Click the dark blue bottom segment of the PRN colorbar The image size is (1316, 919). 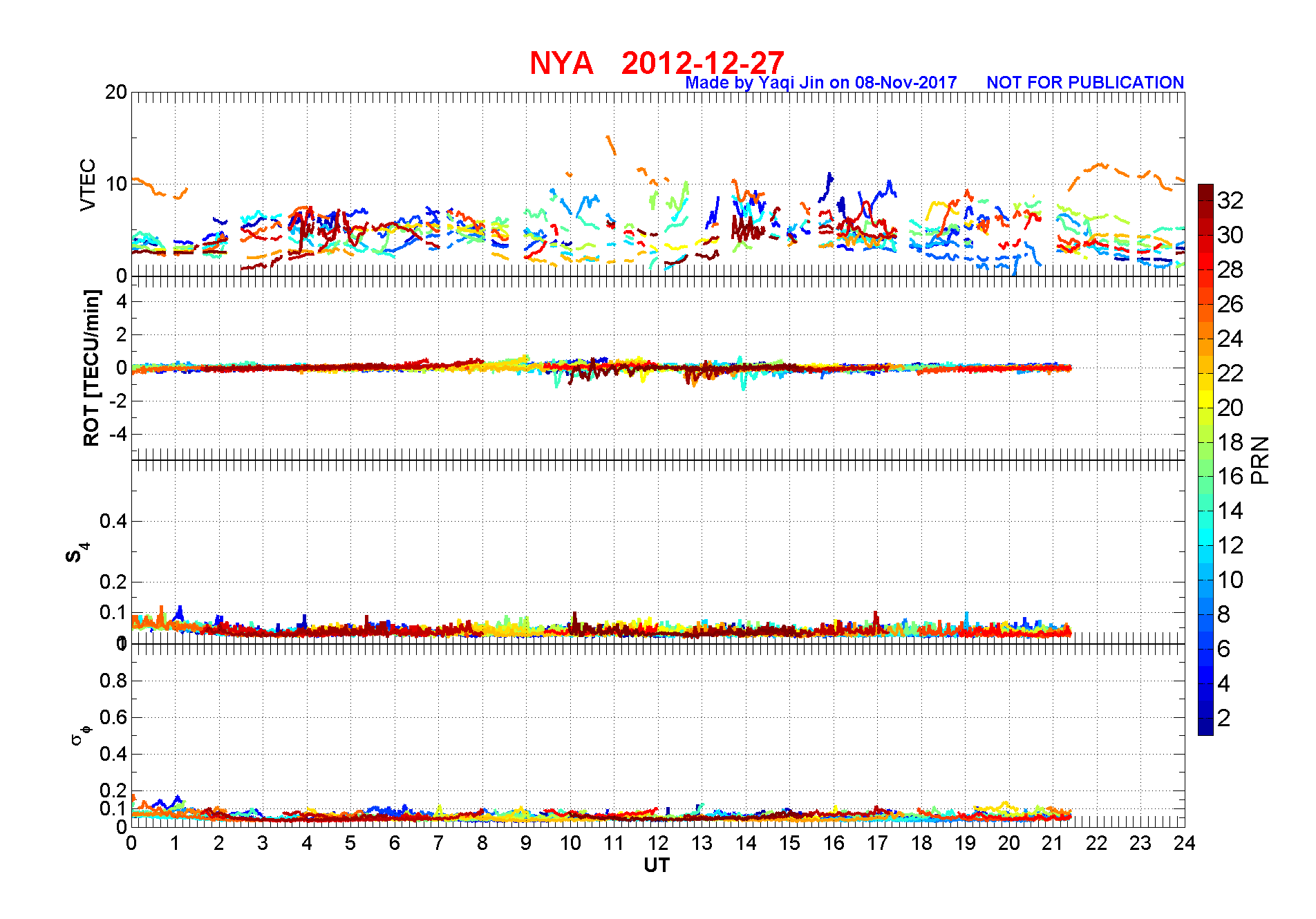[x=1205, y=727]
